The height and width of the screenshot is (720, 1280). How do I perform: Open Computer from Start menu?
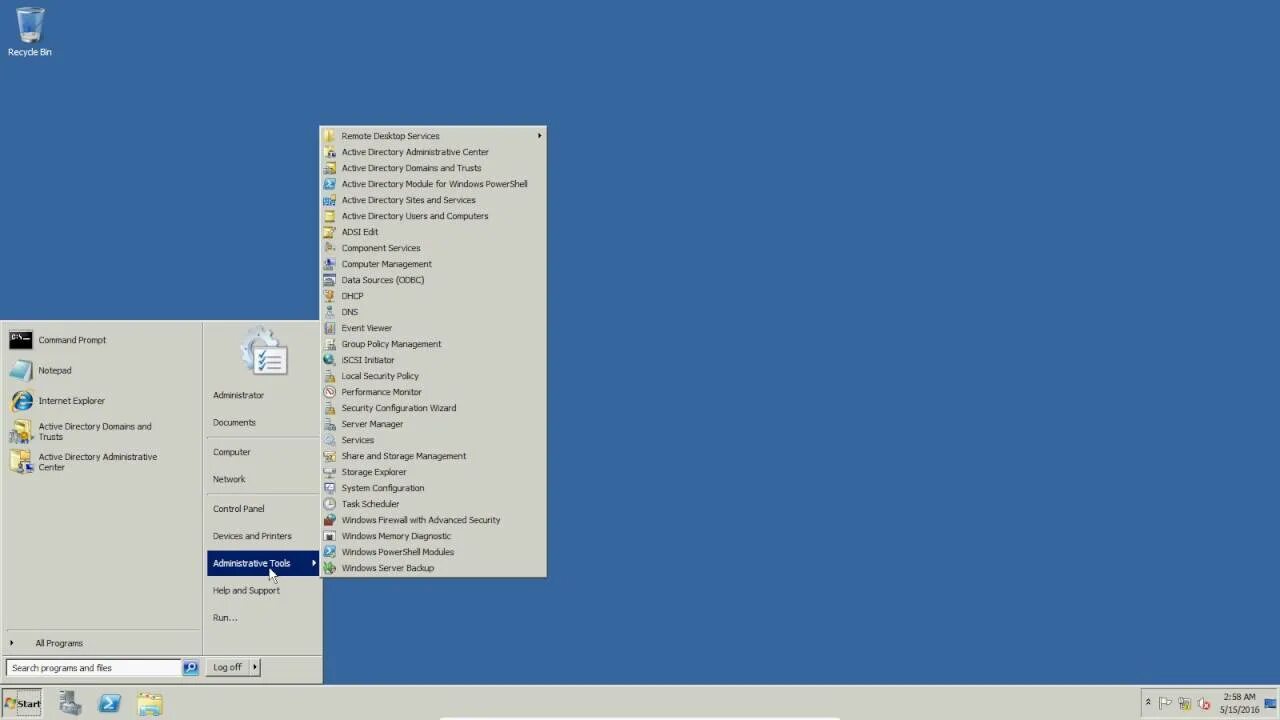231,452
